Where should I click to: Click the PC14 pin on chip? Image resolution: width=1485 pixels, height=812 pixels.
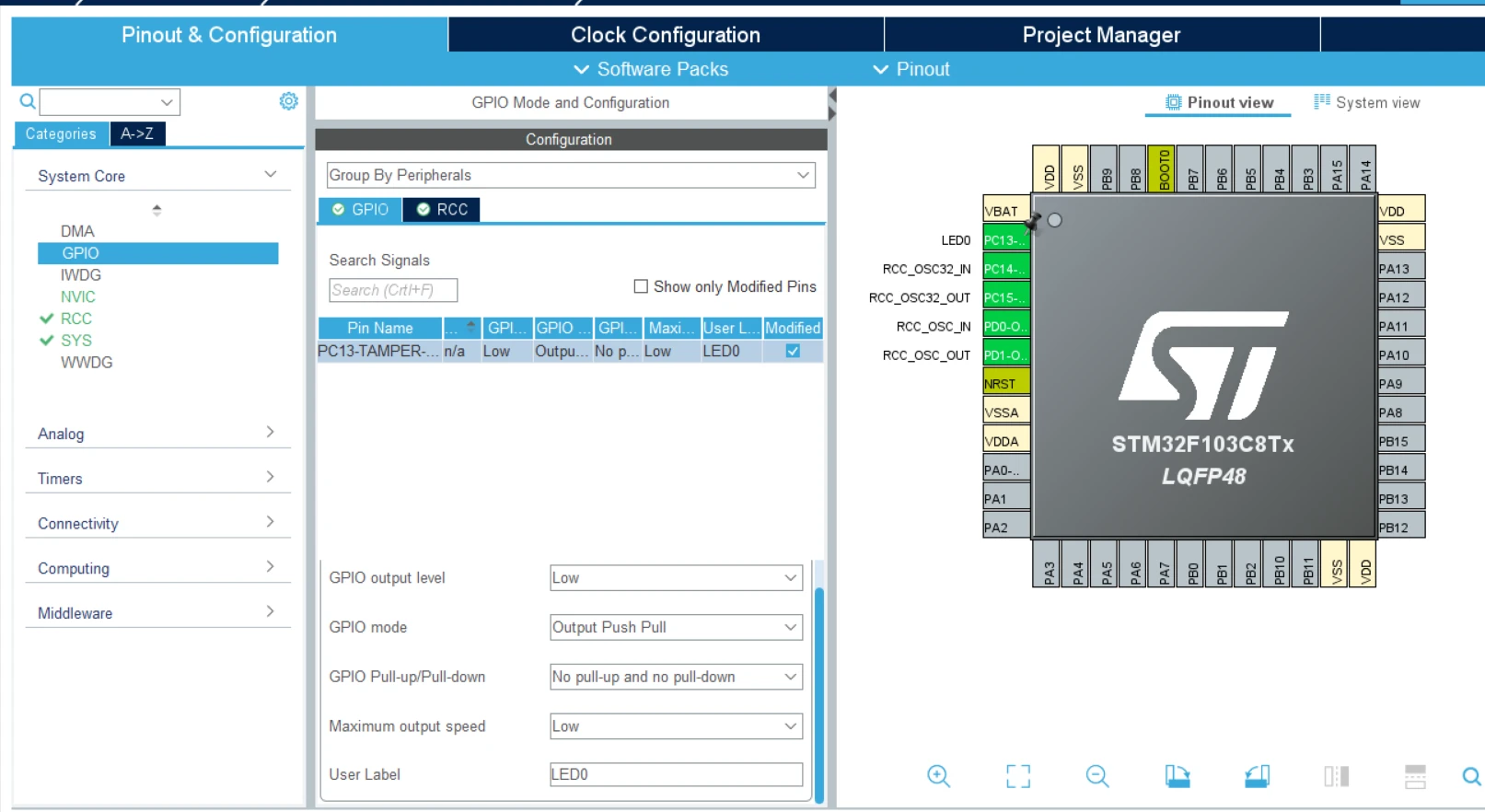(x=1005, y=269)
